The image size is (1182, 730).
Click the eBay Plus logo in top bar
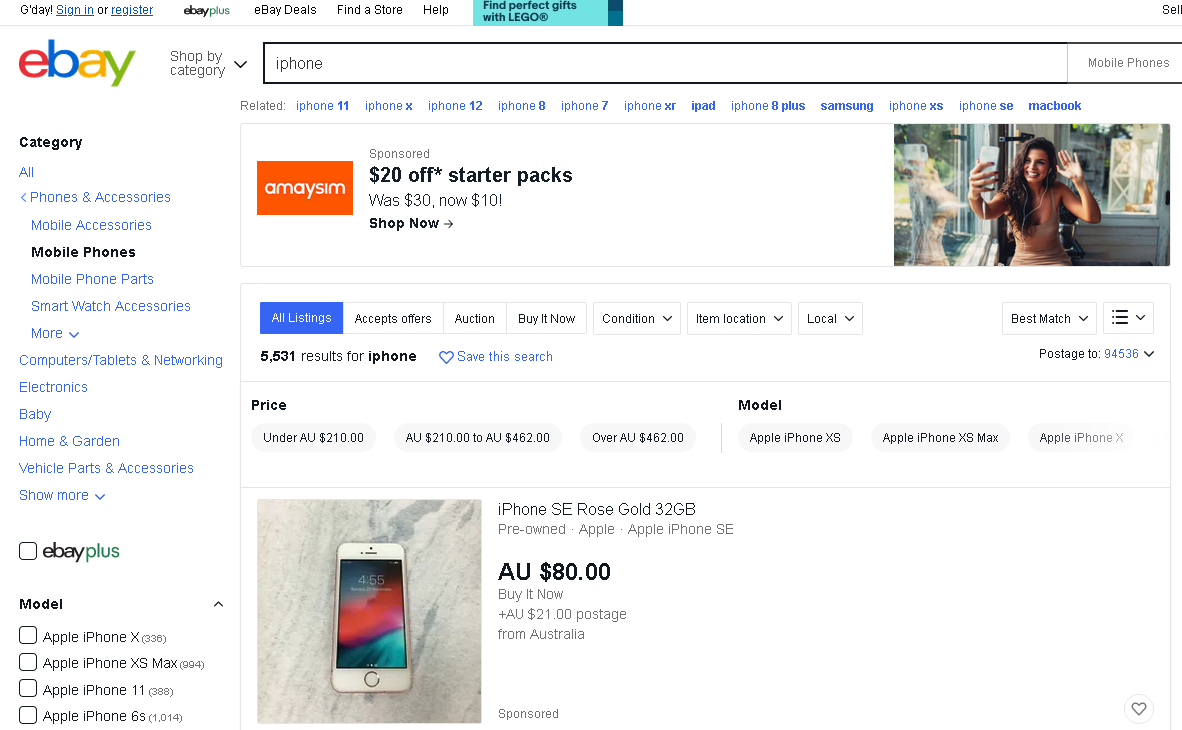click(x=207, y=10)
